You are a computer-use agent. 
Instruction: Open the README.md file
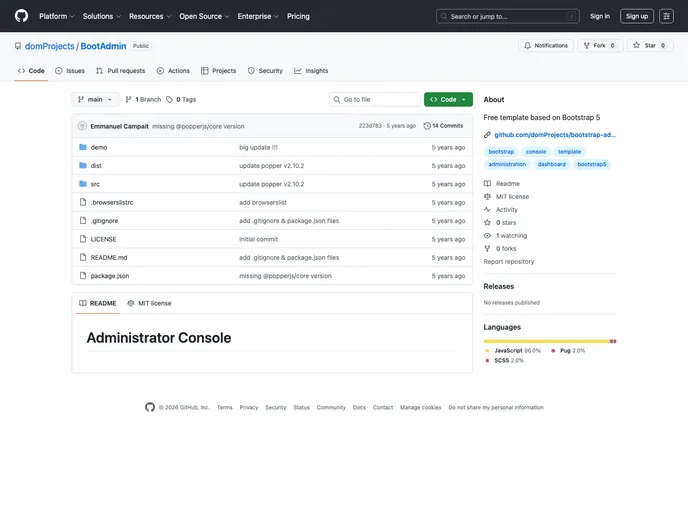[109, 258]
